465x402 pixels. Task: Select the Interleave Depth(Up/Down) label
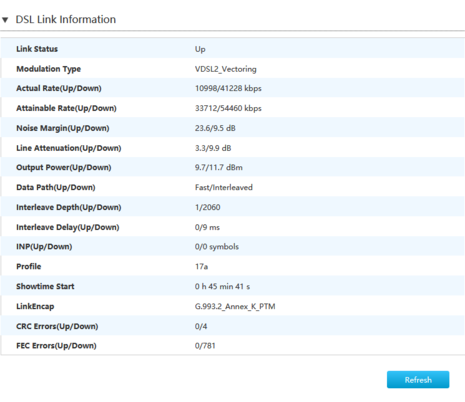point(69,207)
